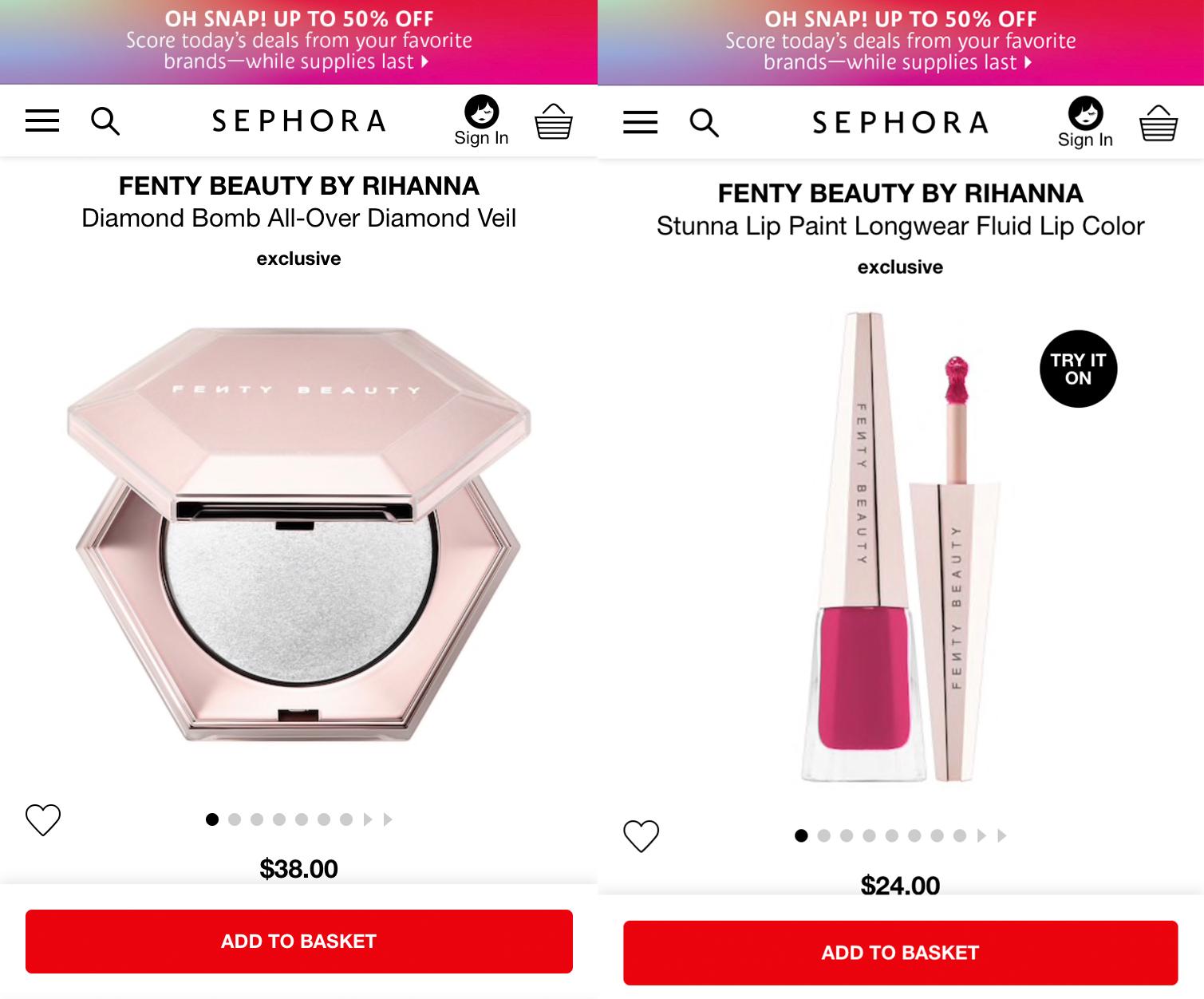Image resolution: width=1204 pixels, height=999 pixels.
Task: Click the basket icon on the lip paint page
Action: [x=1158, y=122]
